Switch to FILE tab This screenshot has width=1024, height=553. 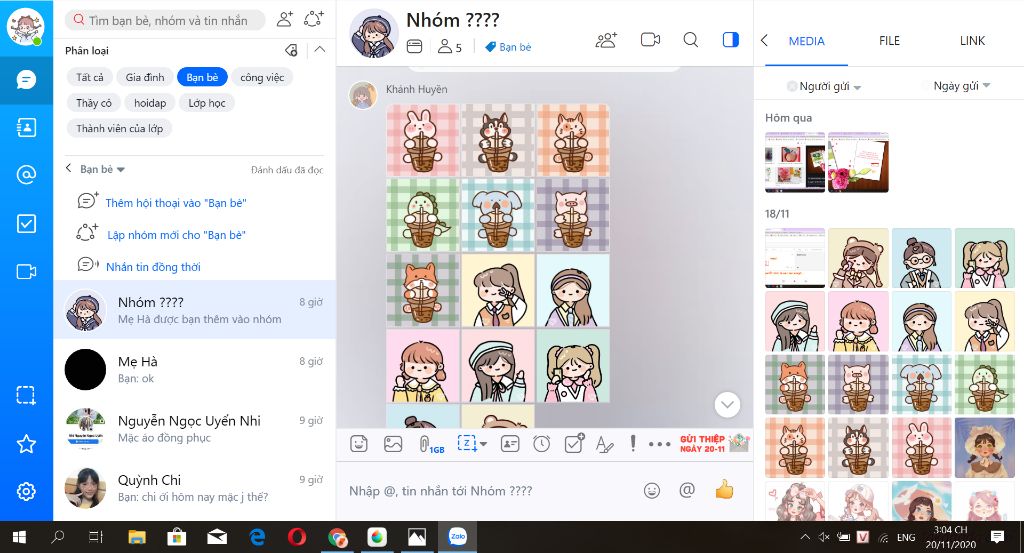889,41
